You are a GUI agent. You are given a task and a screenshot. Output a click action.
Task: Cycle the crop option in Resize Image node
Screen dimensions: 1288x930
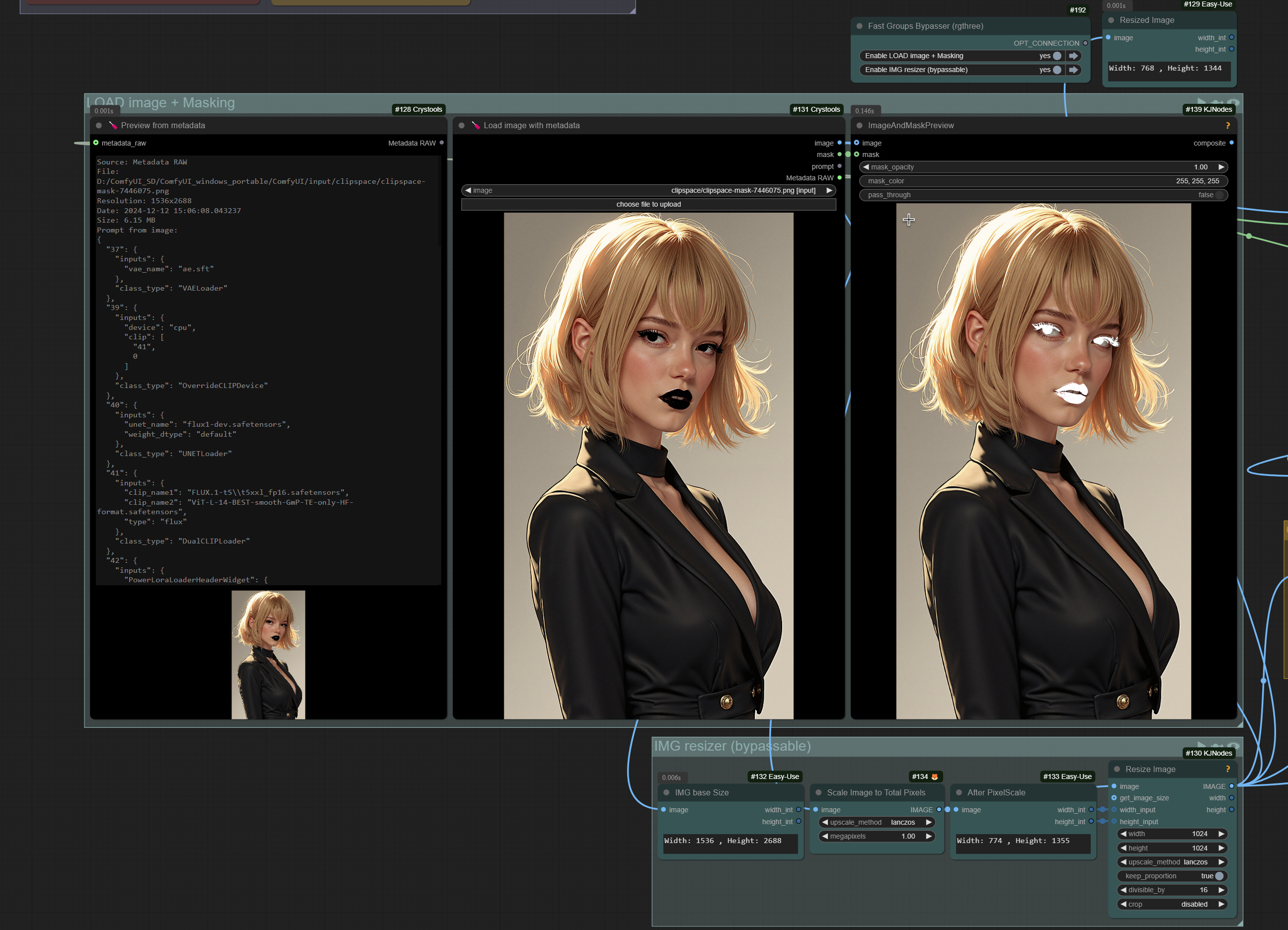click(x=1172, y=904)
